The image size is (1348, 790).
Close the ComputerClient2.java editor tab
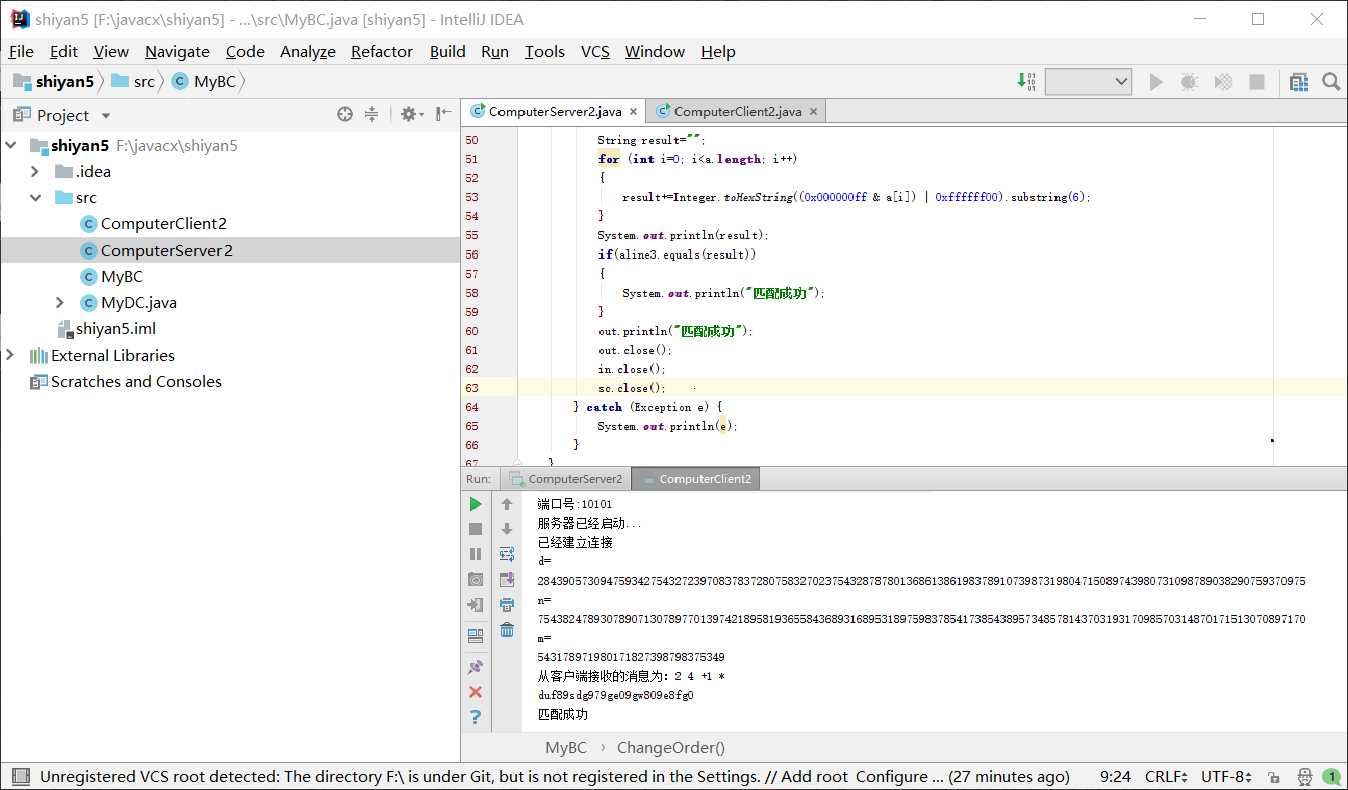[813, 112]
